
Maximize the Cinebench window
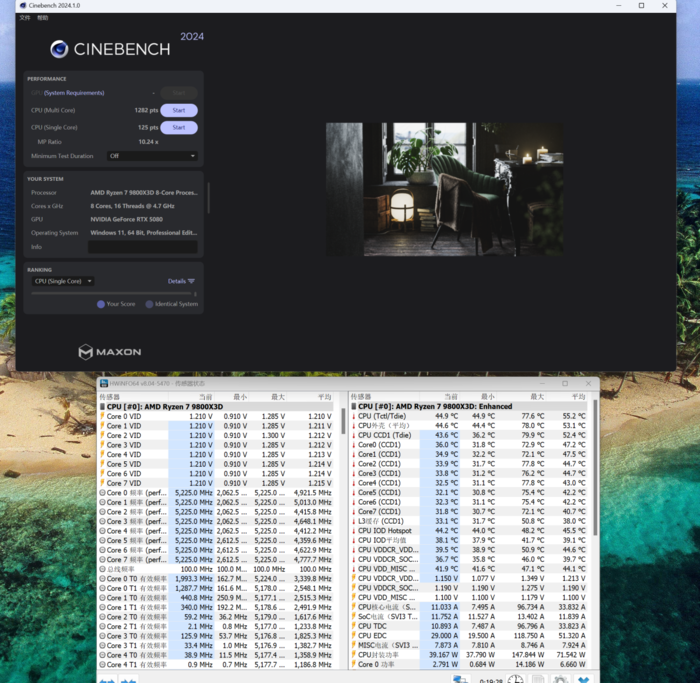642,5
